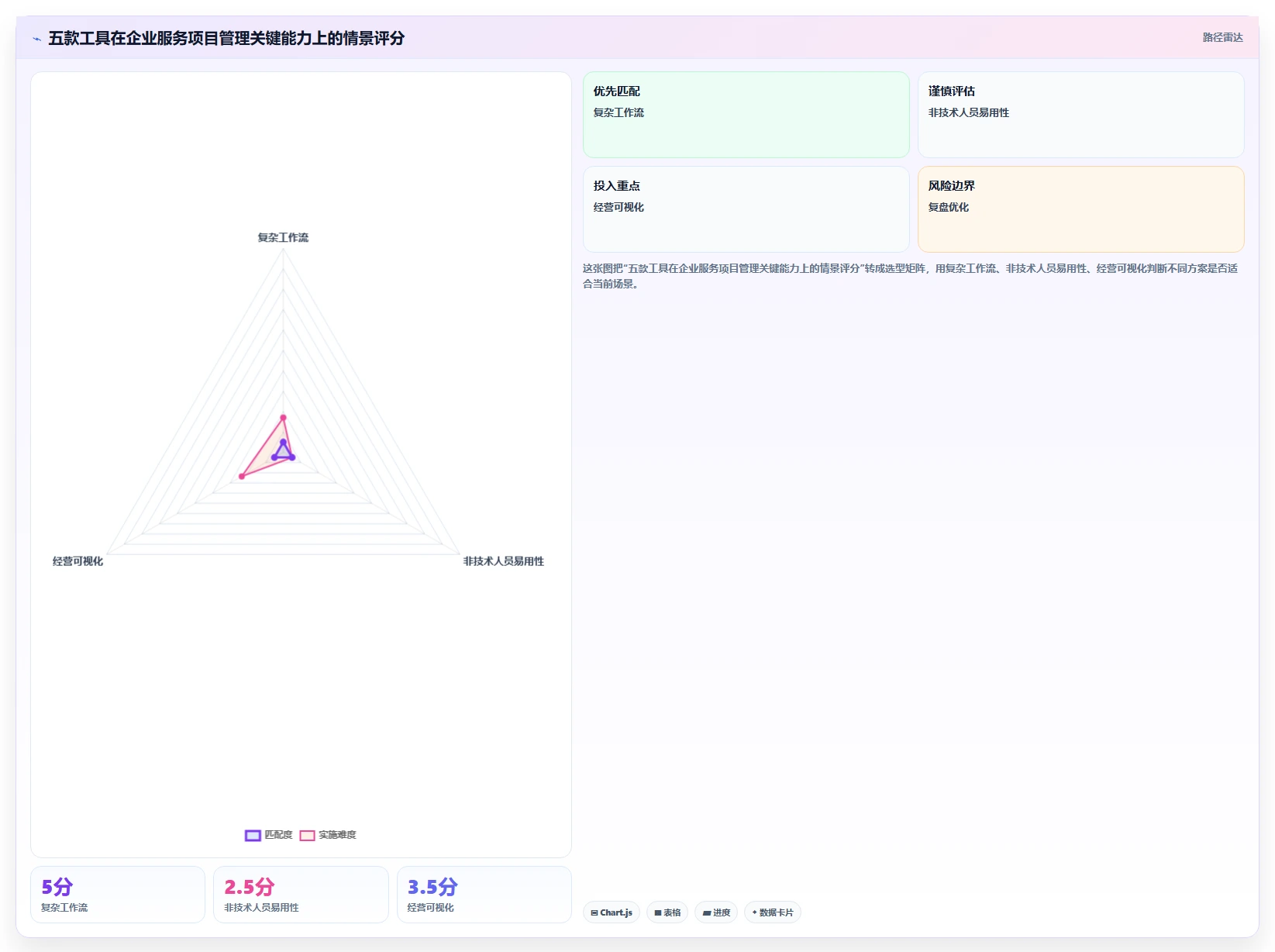Open the 投入重点 card
This screenshot has width=1275, height=952.
[x=746, y=209]
